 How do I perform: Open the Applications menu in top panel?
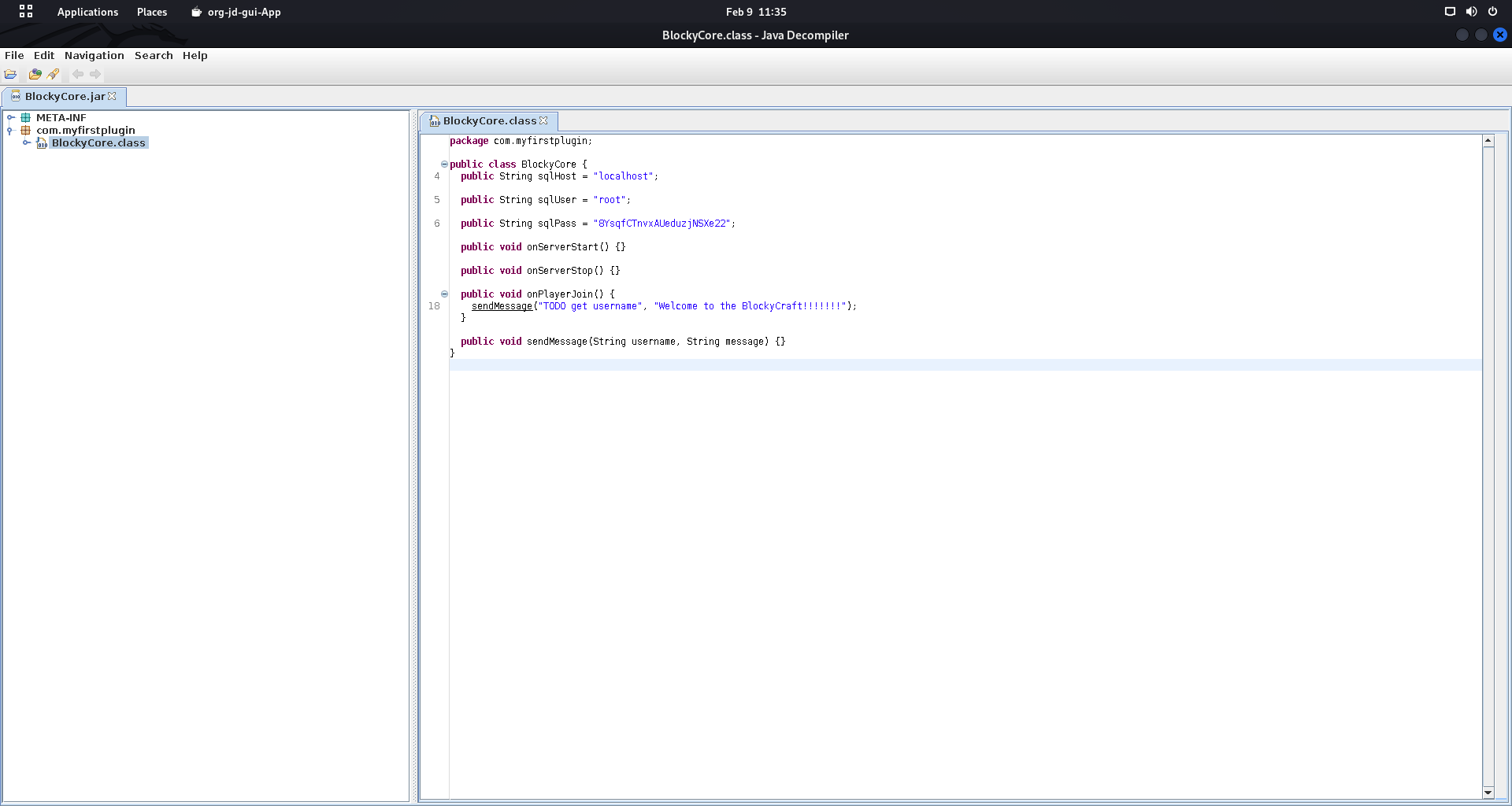87,12
